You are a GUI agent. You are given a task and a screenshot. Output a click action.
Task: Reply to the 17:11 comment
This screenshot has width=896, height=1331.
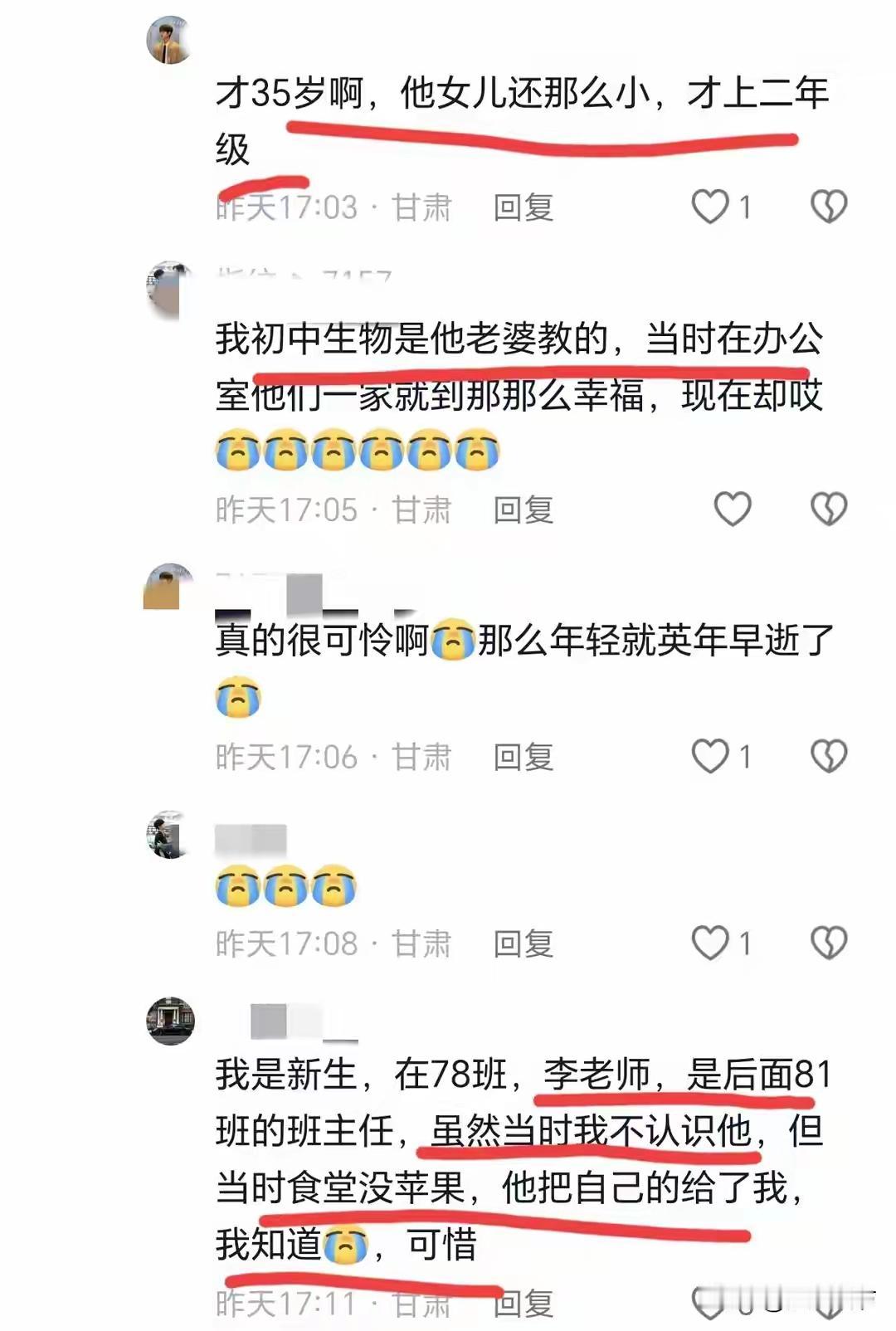(524, 1304)
